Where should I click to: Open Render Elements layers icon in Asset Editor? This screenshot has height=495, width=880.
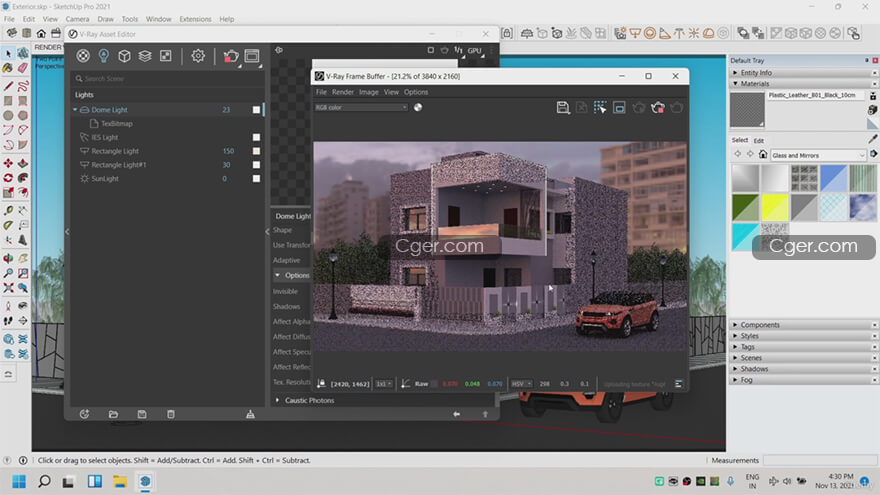(x=145, y=56)
